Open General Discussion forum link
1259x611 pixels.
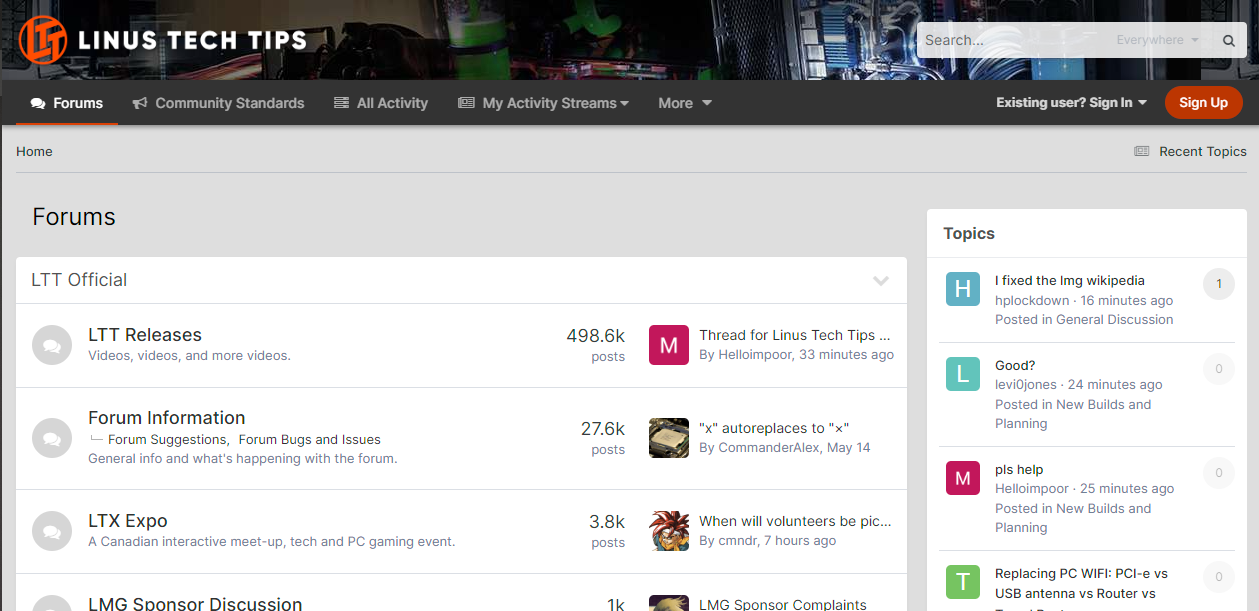tap(1115, 320)
